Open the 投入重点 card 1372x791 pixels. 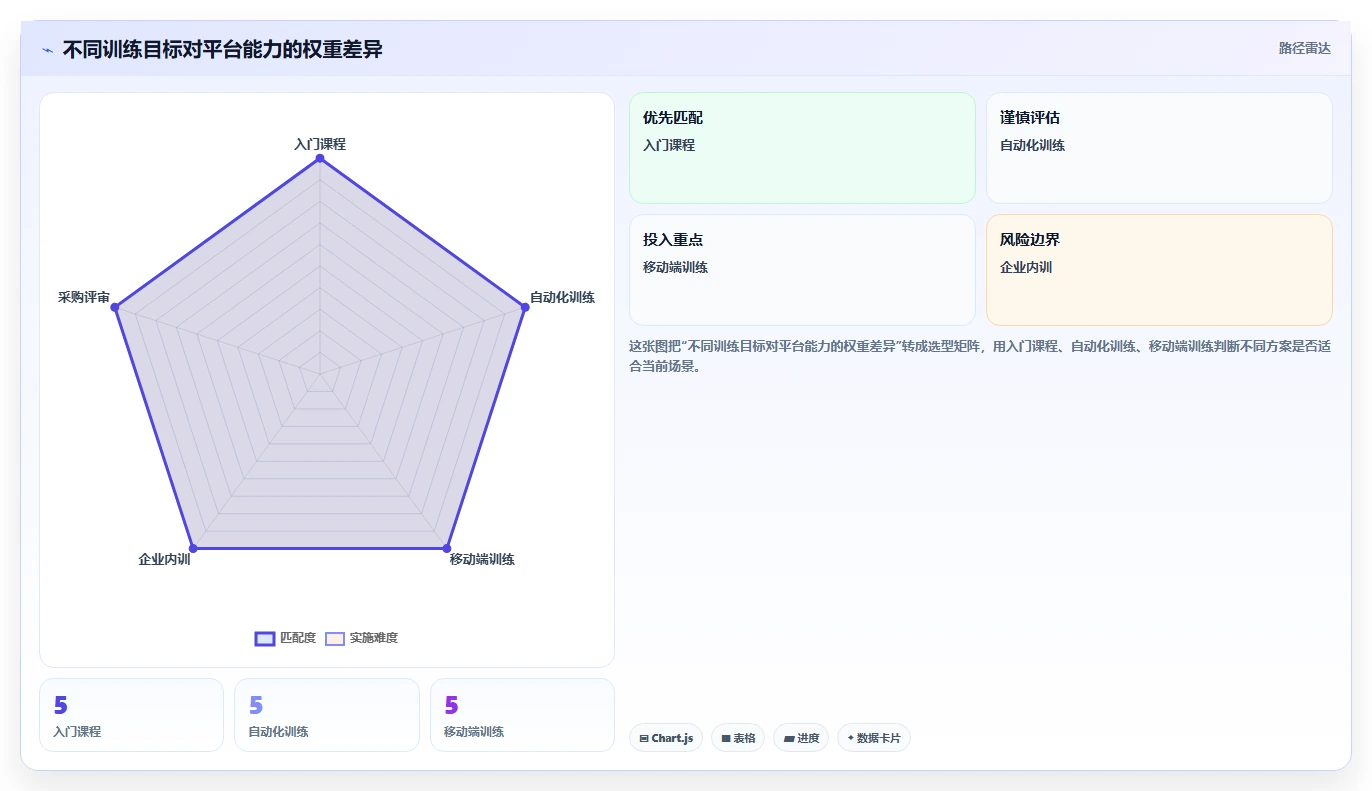802,270
